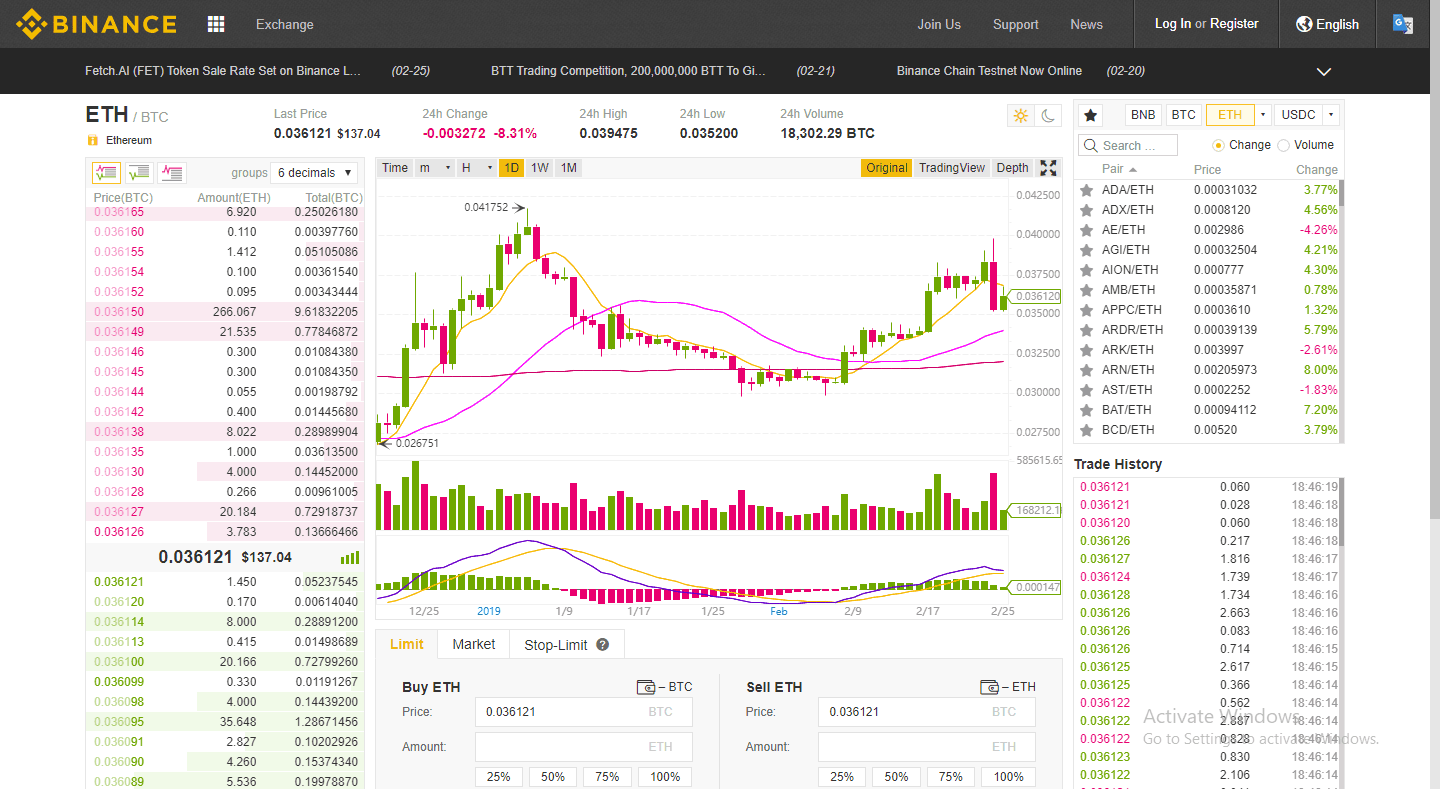The width and height of the screenshot is (1440, 789).
Task: Open the Join Us link
Action: (x=939, y=24)
